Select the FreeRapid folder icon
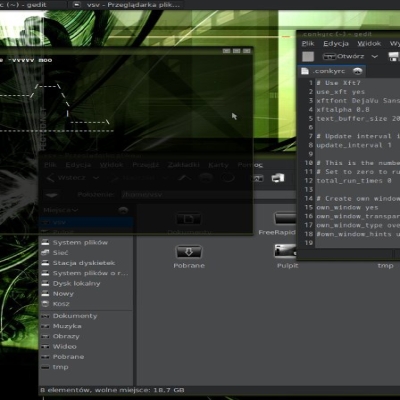 [x=285, y=219]
